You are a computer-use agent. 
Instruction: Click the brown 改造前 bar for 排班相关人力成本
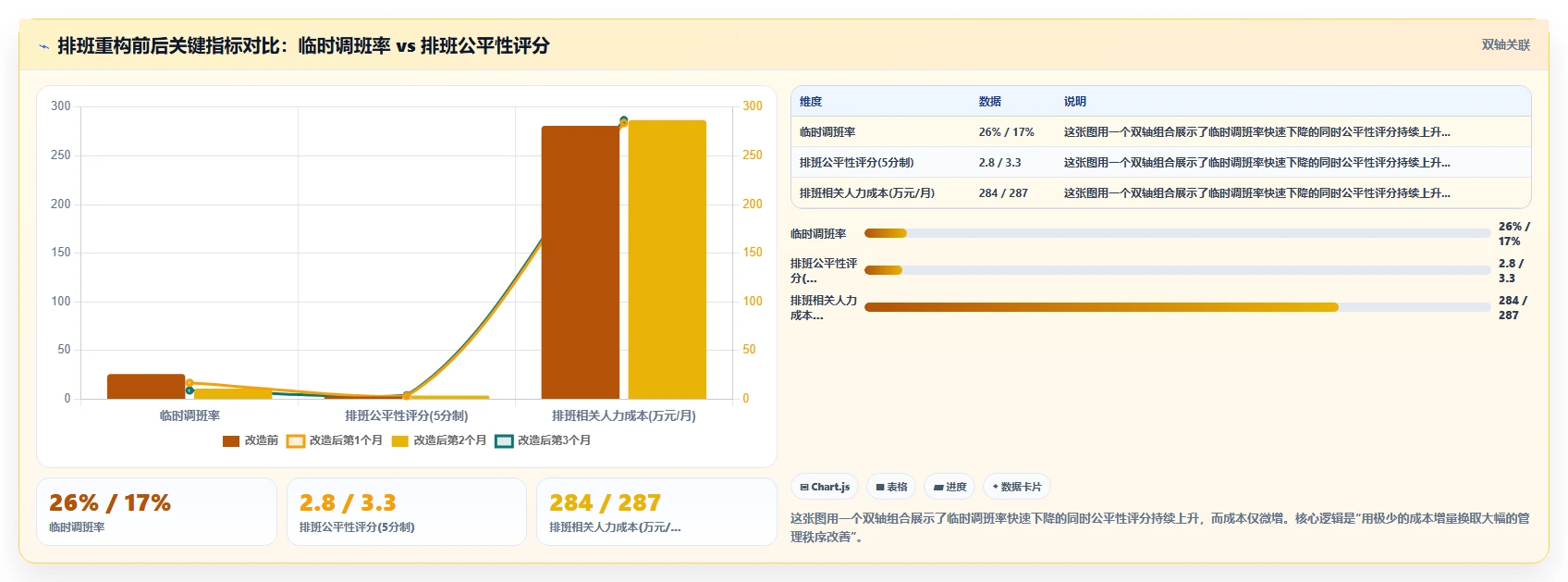point(581,263)
